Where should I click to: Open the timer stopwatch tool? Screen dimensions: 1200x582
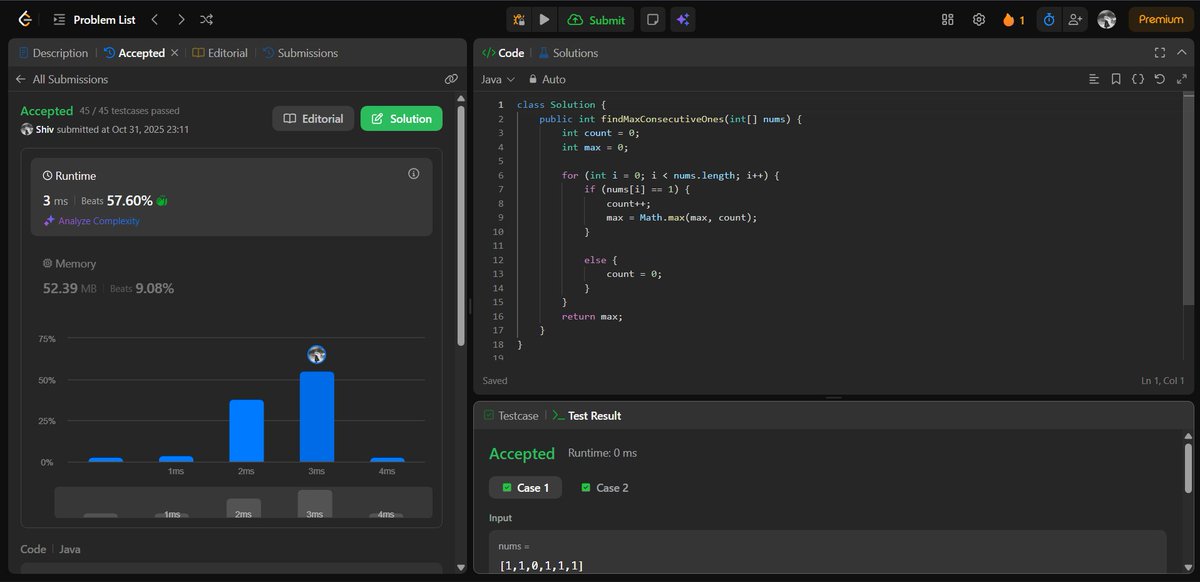point(1049,19)
